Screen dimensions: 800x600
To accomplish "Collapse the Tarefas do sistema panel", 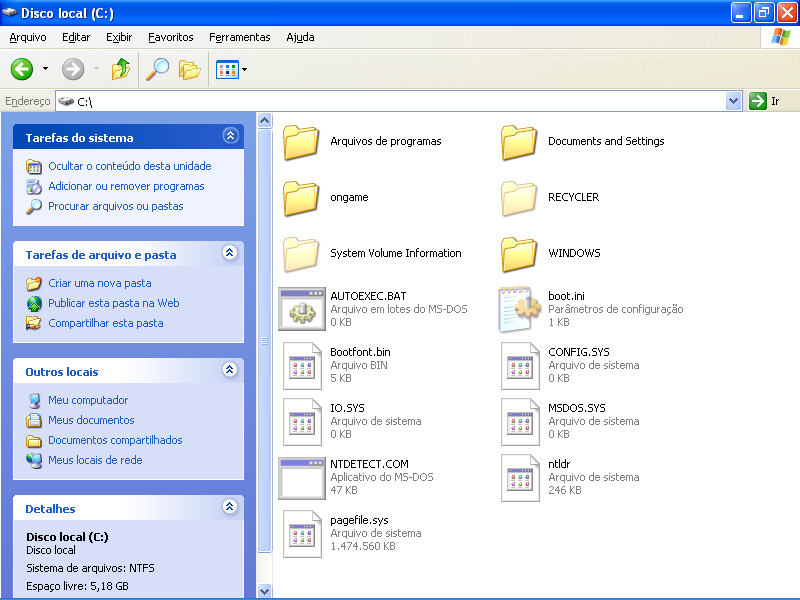I will coord(231,137).
